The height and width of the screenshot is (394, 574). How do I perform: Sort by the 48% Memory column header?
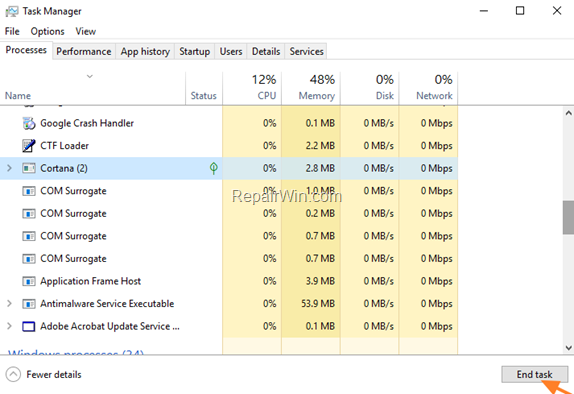[x=311, y=88]
